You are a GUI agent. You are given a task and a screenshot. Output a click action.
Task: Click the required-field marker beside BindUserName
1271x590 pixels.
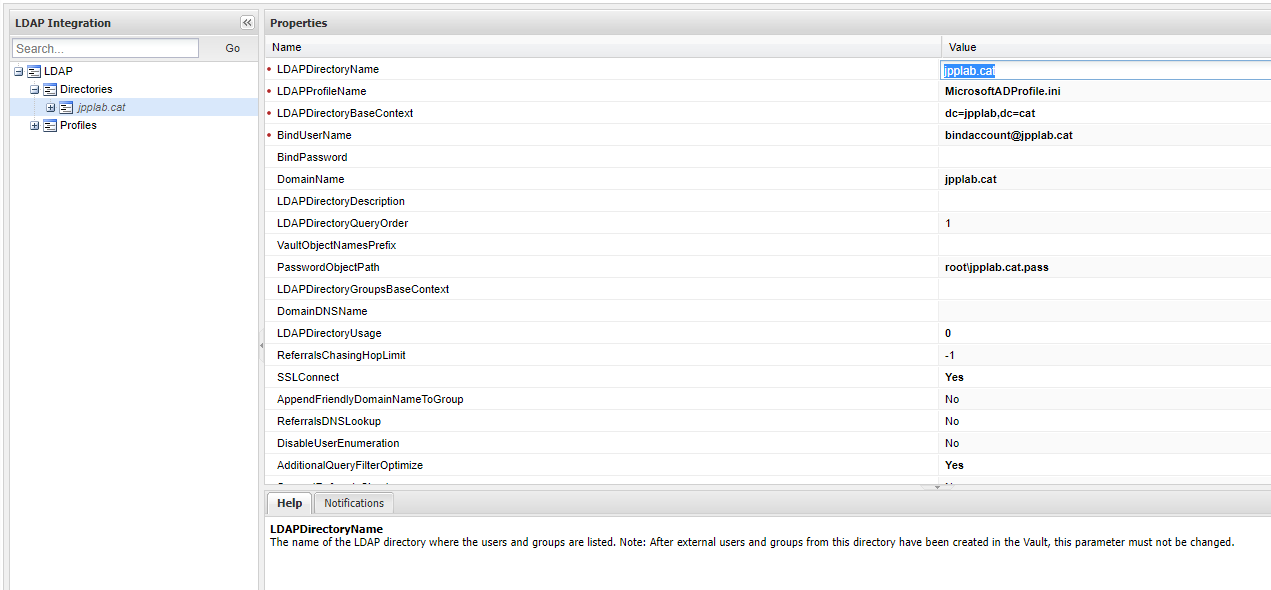[270, 135]
